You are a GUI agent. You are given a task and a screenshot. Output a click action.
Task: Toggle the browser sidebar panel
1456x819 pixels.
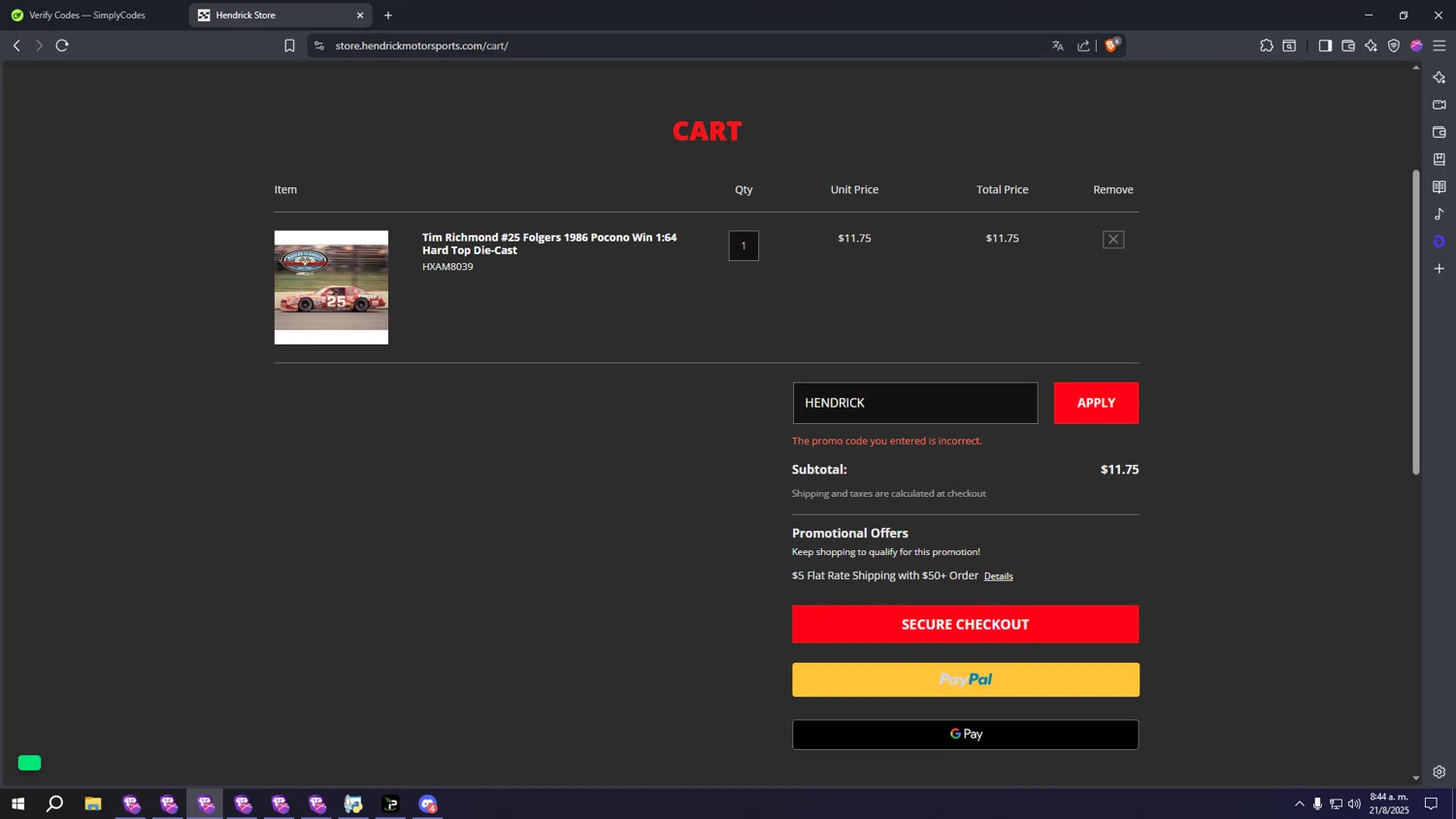(x=1325, y=46)
